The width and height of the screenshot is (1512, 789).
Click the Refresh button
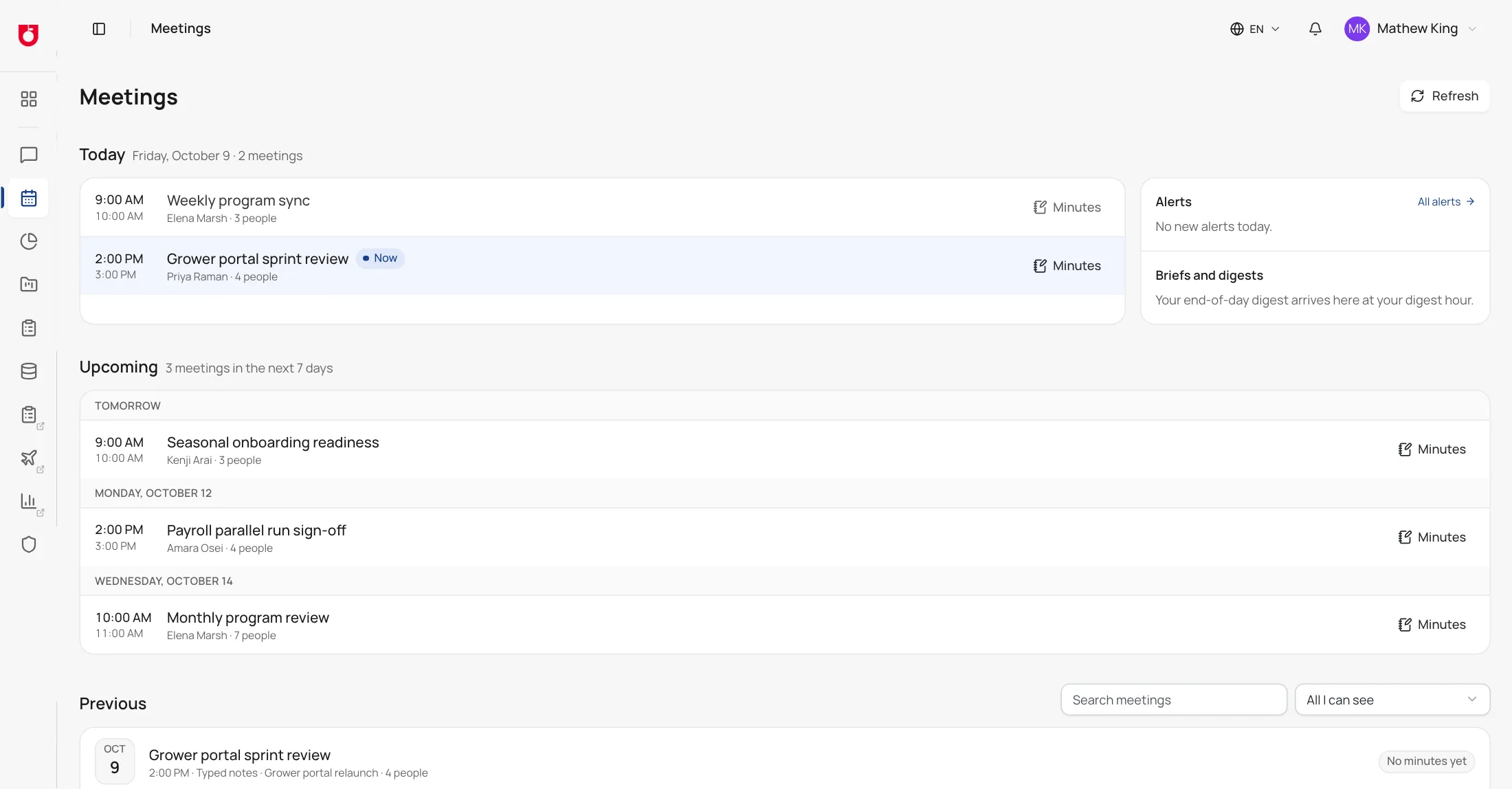pos(1444,96)
